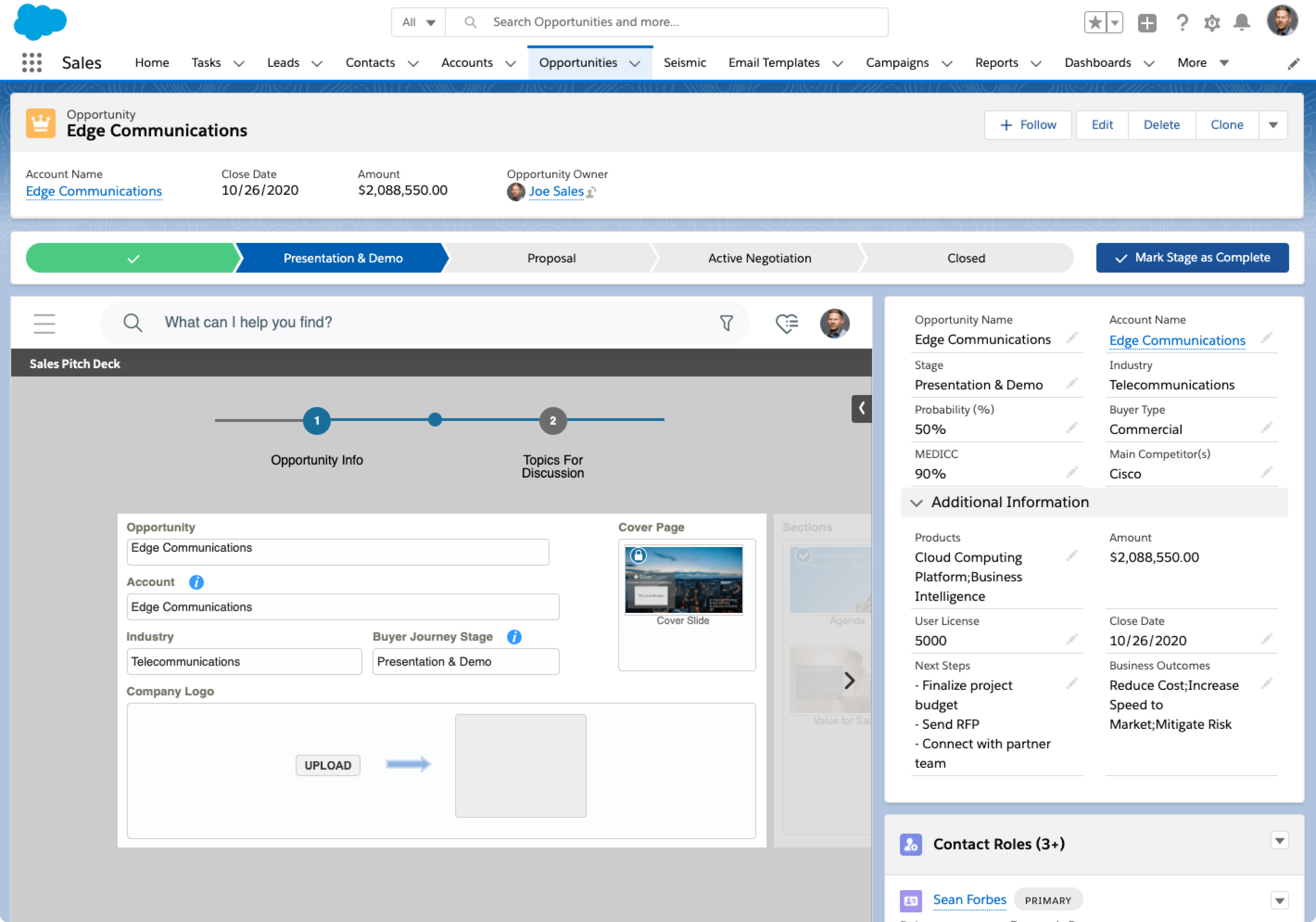Click the filter icon beside Seismic search bar
The image size is (1316, 922).
pyautogui.click(x=726, y=323)
